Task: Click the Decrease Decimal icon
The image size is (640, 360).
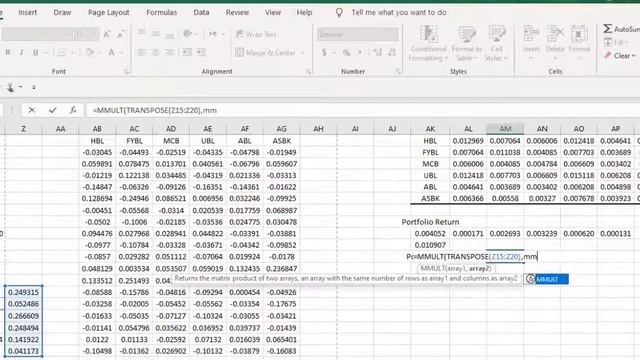Action: coord(392,53)
